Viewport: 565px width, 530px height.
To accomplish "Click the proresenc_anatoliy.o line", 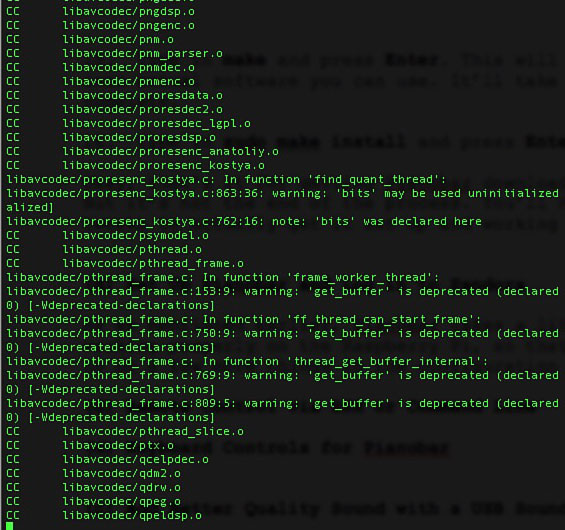I will coord(143,151).
